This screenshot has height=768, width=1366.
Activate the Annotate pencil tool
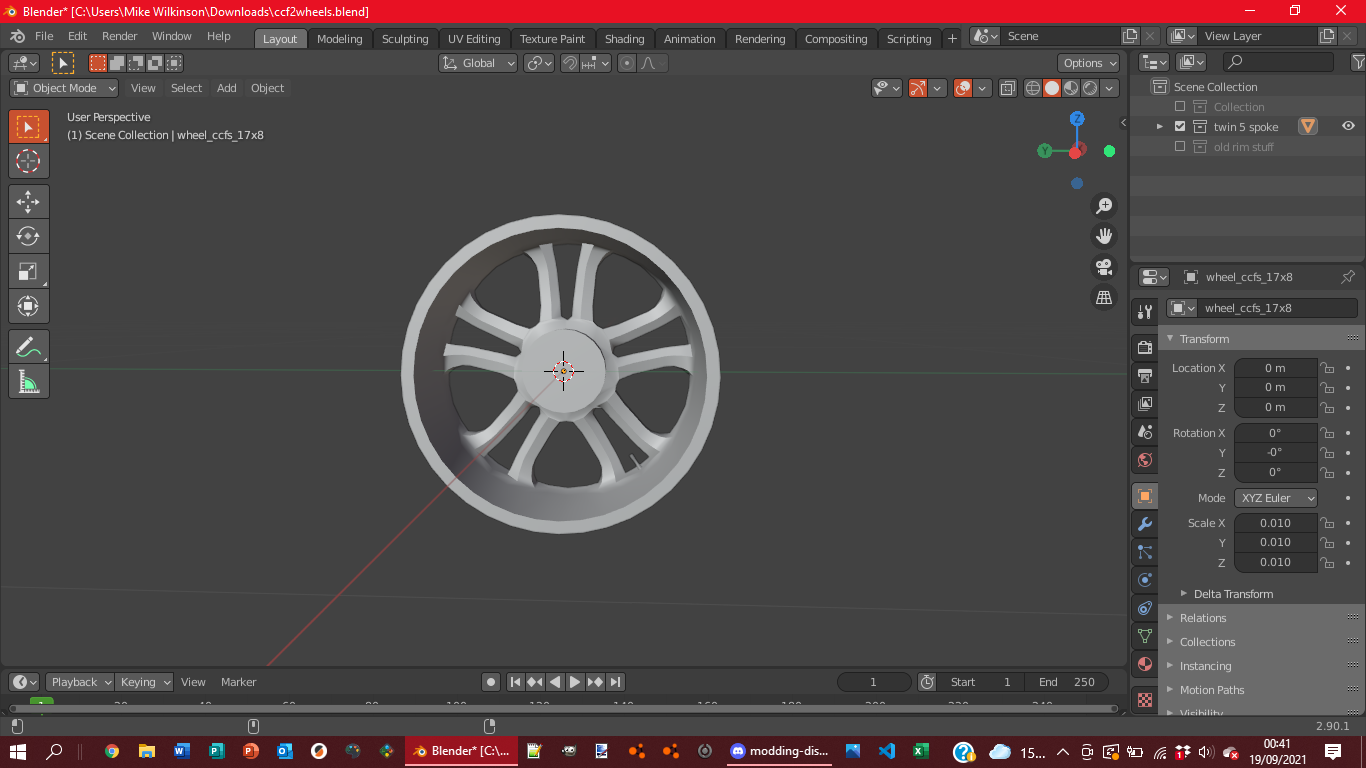[x=28, y=347]
